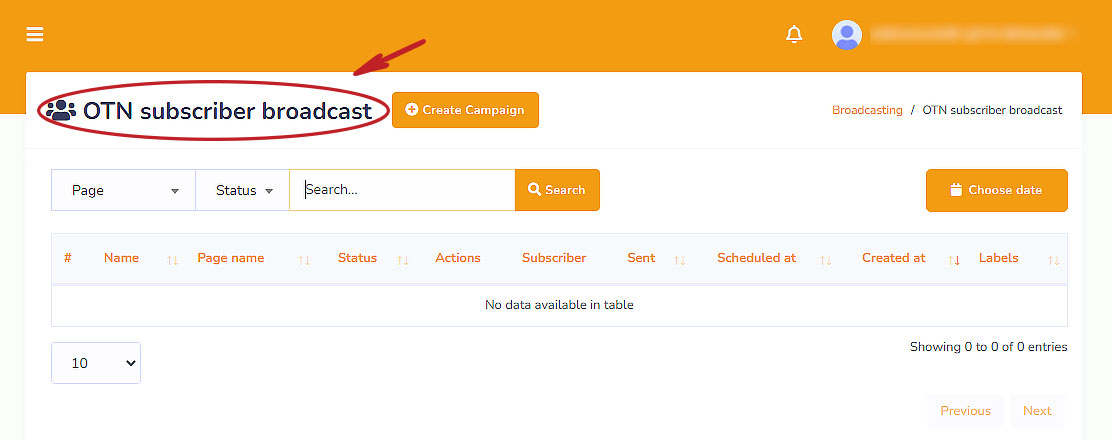Sort by Labels column arrows
Image resolution: width=1112 pixels, height=440 pixels.
(1053, 260)
